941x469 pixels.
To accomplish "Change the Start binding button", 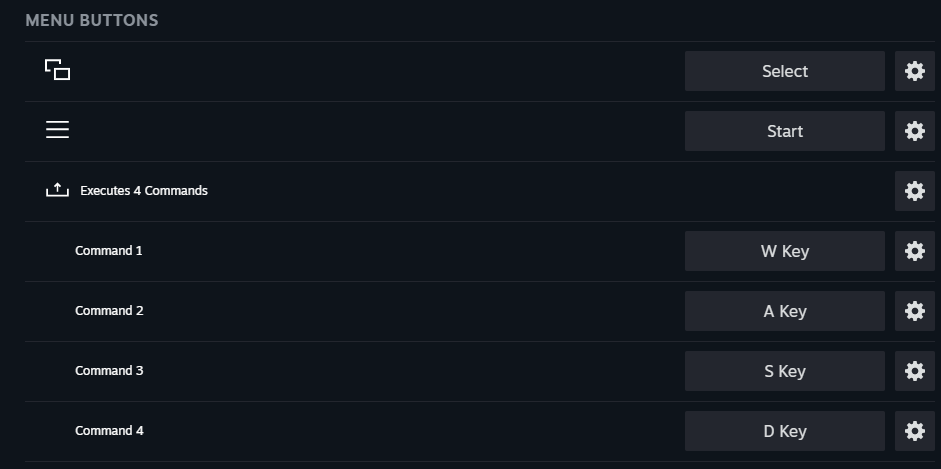I will (x=784, y=131).
